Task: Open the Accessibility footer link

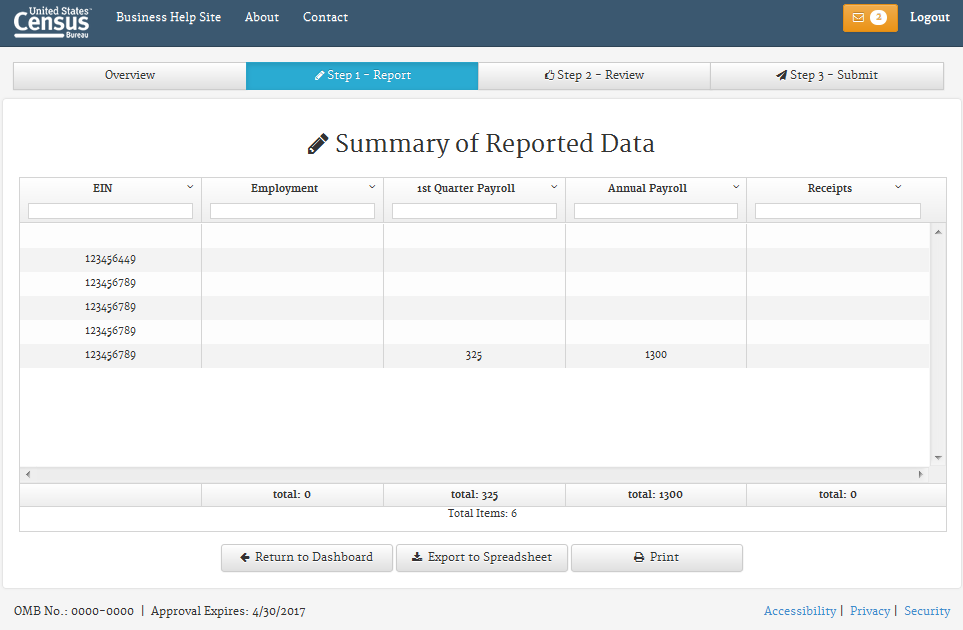Action: click(799, 611)
